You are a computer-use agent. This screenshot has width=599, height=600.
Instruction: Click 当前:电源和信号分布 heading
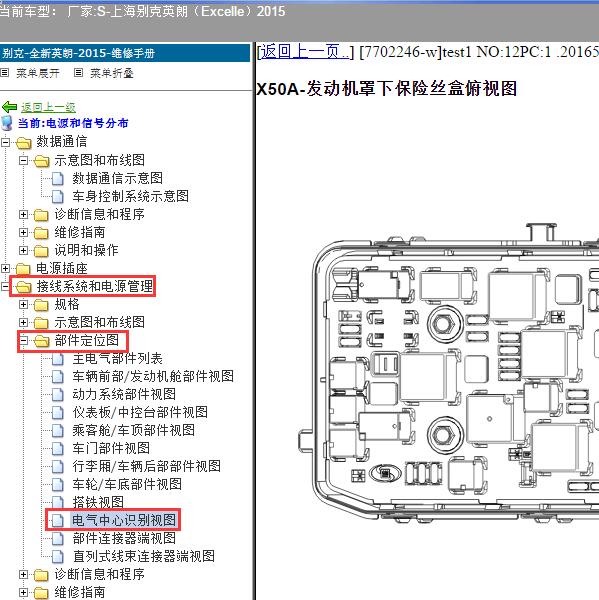pyautogui.click(x=73, y=123)
